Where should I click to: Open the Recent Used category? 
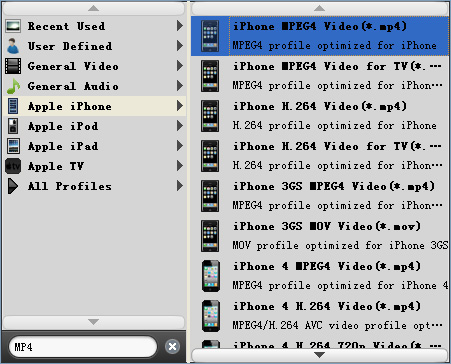point(94,26)
